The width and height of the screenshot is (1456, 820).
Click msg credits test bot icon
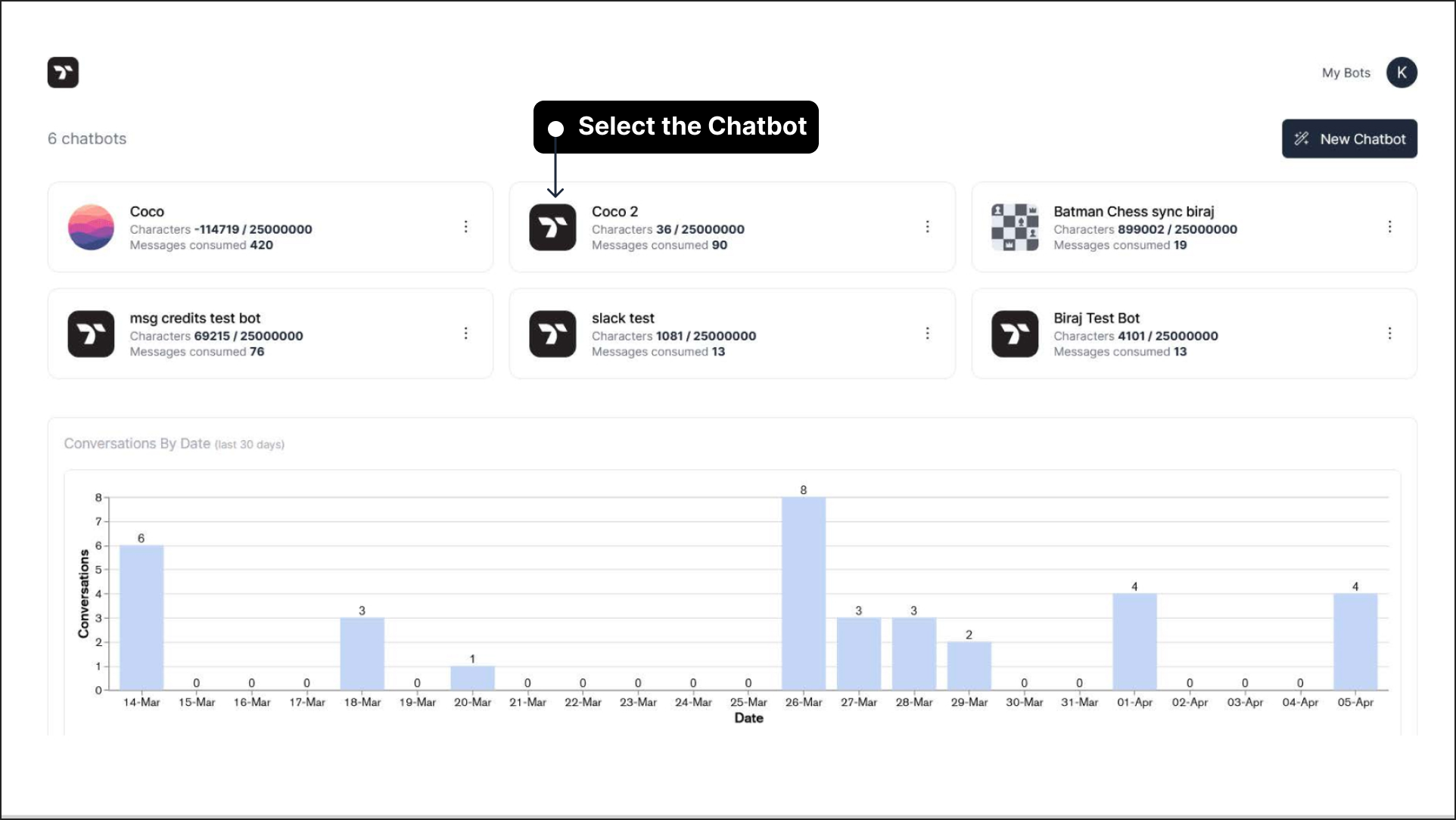coord(90,334)
